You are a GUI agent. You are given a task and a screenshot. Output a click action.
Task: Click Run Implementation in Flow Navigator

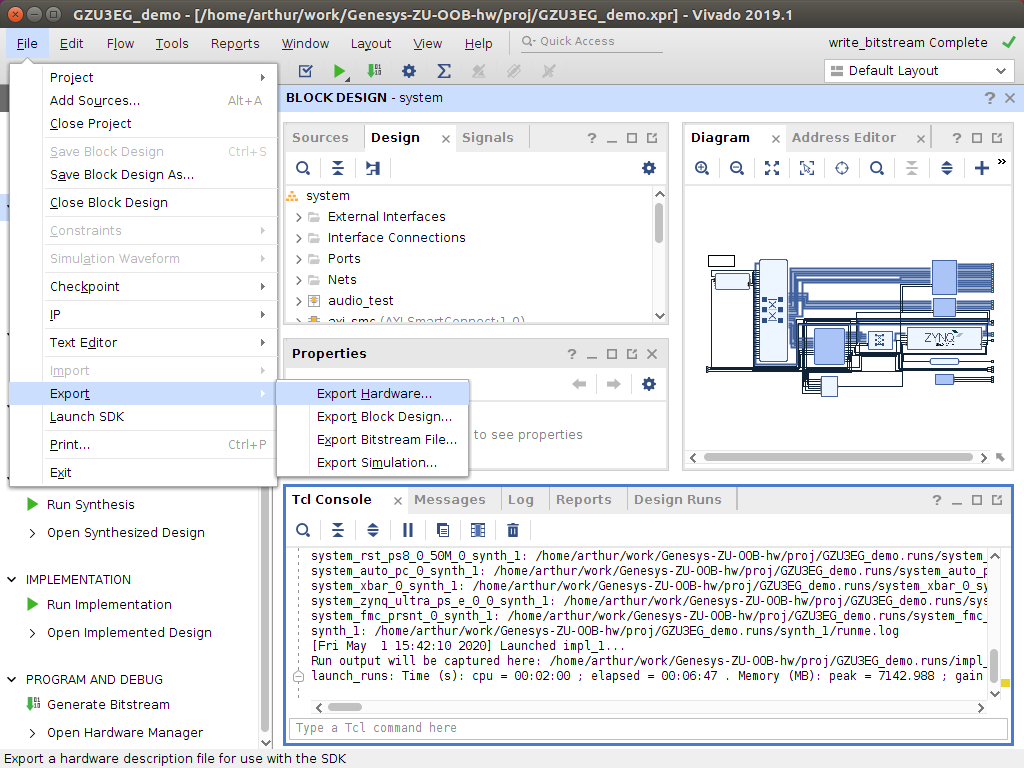[x=109, y=605]
